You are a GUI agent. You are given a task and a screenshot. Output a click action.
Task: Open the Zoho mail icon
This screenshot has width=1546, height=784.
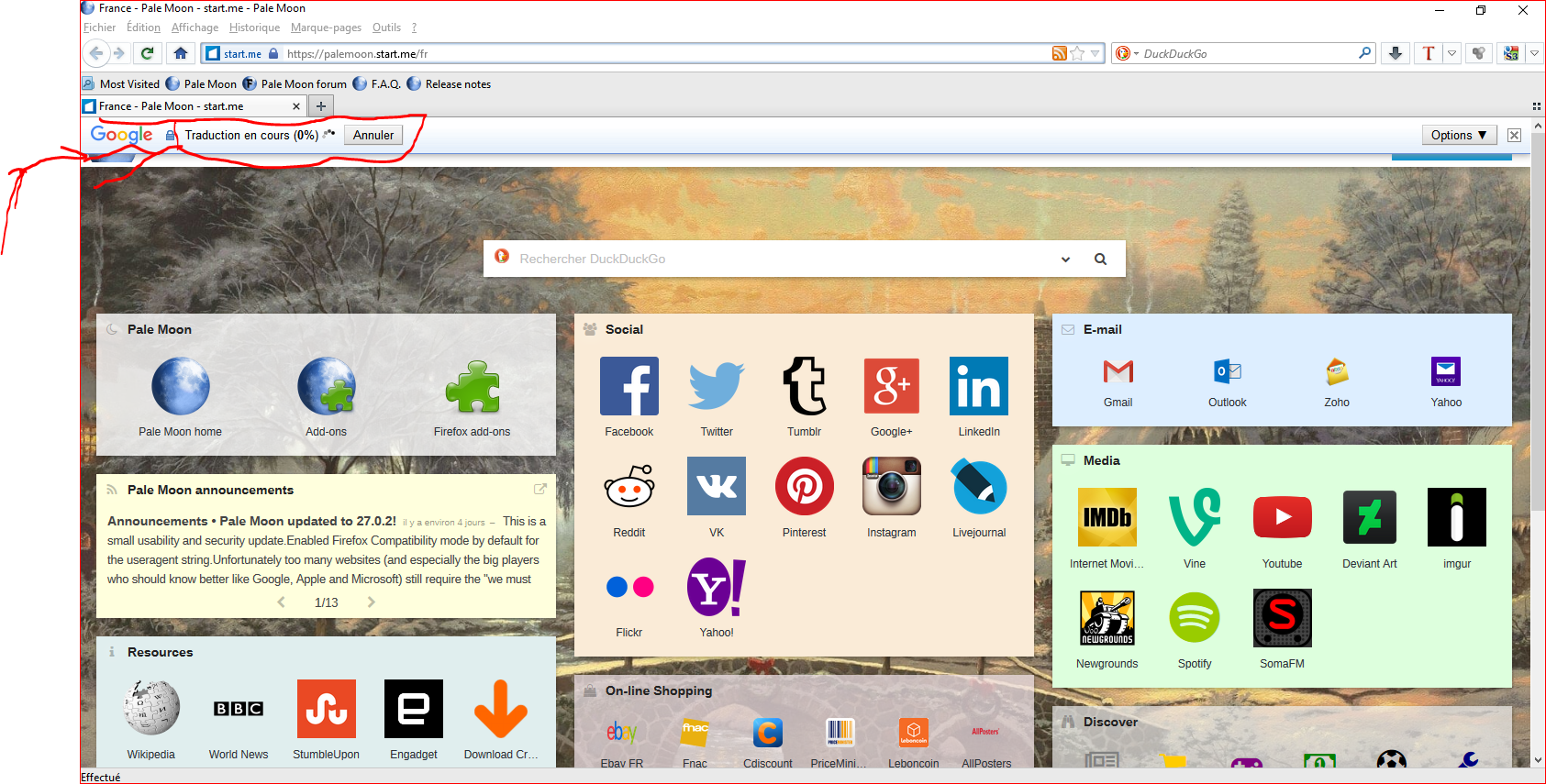coord(1337,371)
